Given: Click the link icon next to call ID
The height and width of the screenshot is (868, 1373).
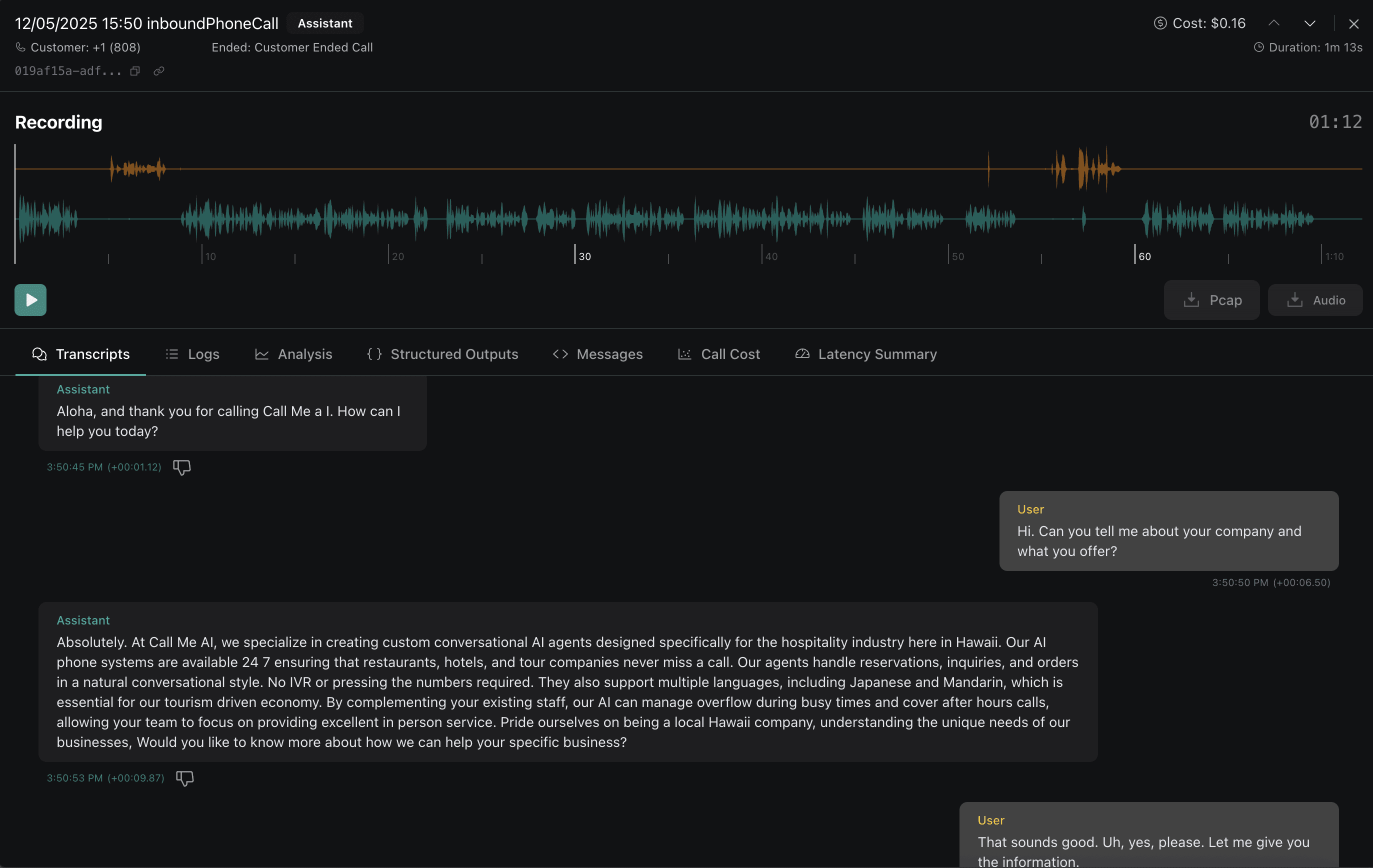Looking at the screenshot, I should click(x=159, y=71).
